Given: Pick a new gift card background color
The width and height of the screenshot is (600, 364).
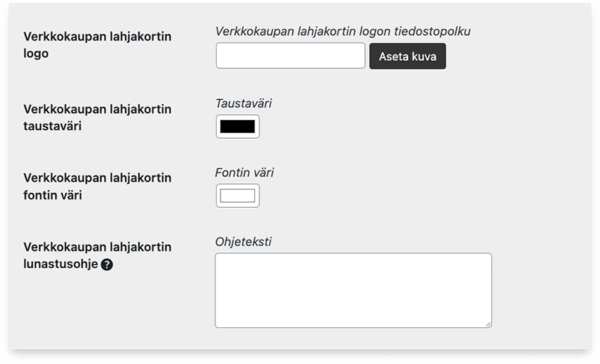Looking at the screenshot, I should (x=238, y=127).
